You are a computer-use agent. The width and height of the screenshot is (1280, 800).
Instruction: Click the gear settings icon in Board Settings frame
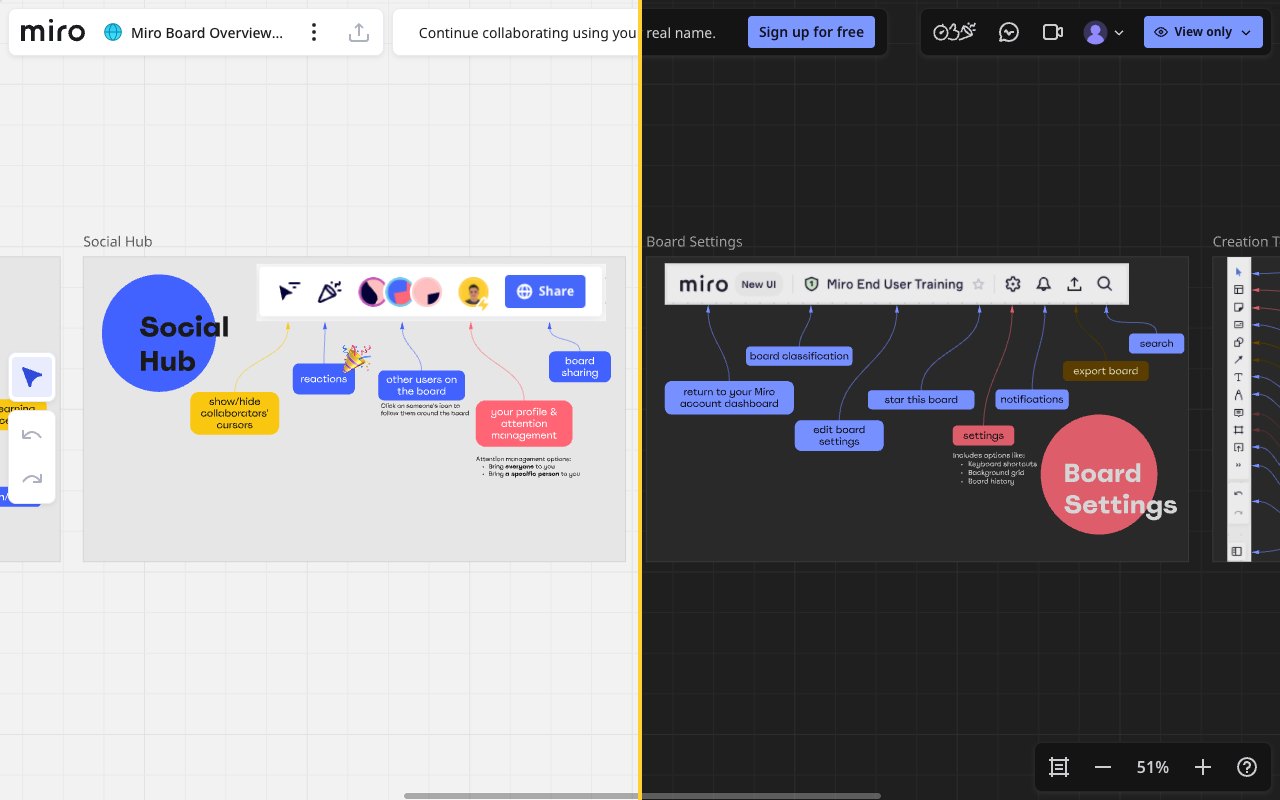(x=1012, y=284)
